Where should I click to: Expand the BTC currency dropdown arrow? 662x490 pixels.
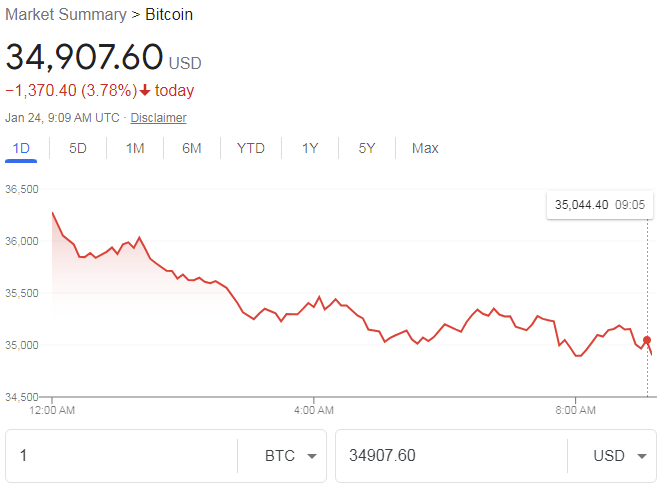point(312,456)
